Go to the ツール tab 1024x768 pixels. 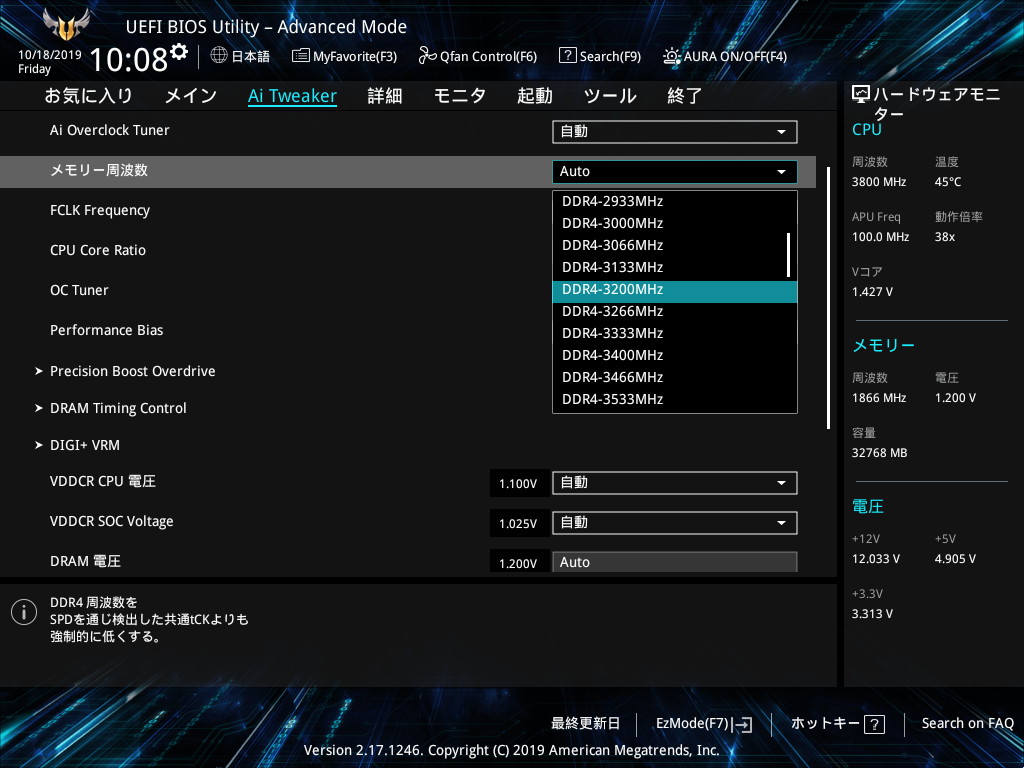click(x=610, y=96)
